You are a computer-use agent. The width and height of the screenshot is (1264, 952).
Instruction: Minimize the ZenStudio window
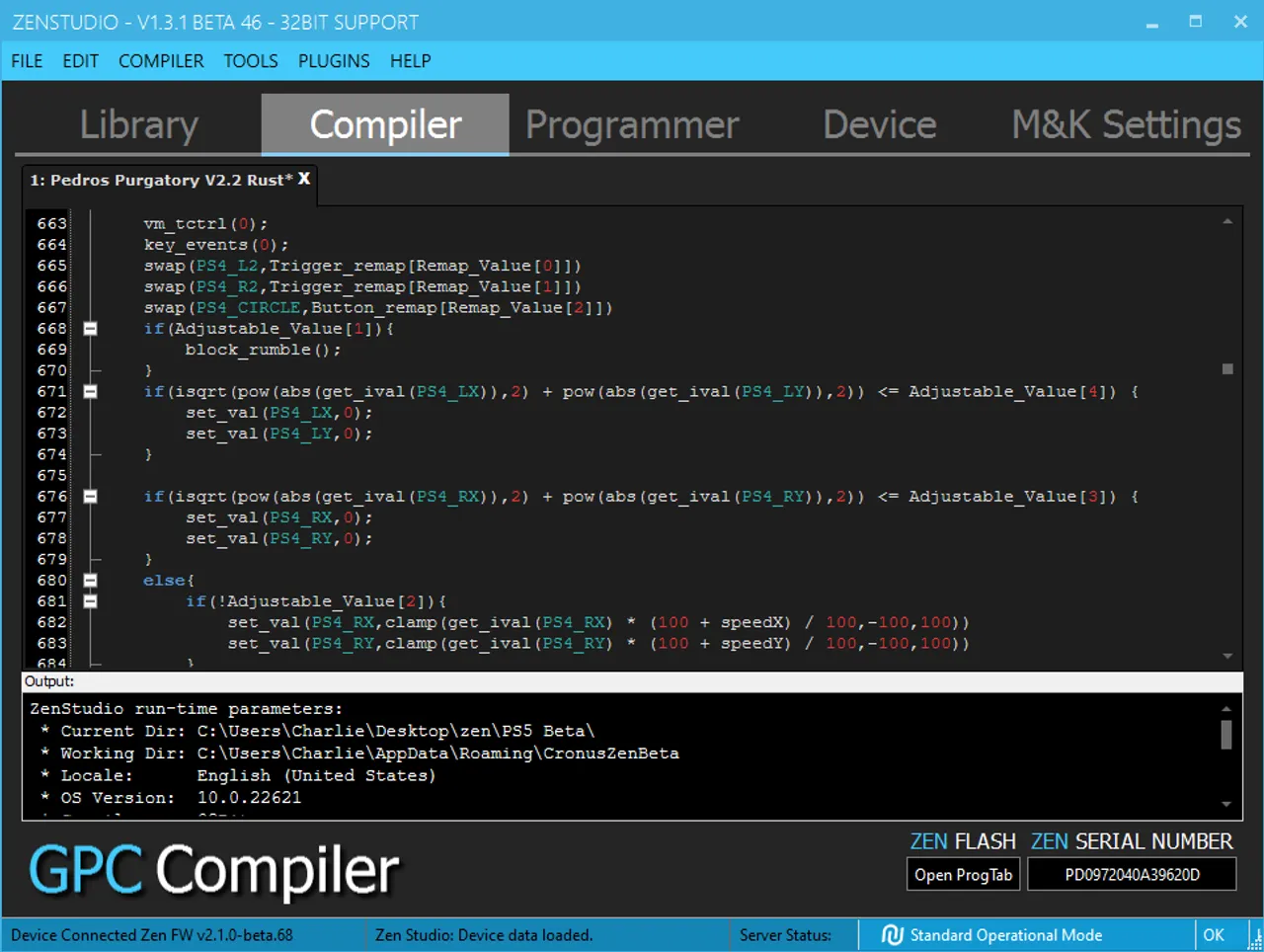tap(1151, 22)
